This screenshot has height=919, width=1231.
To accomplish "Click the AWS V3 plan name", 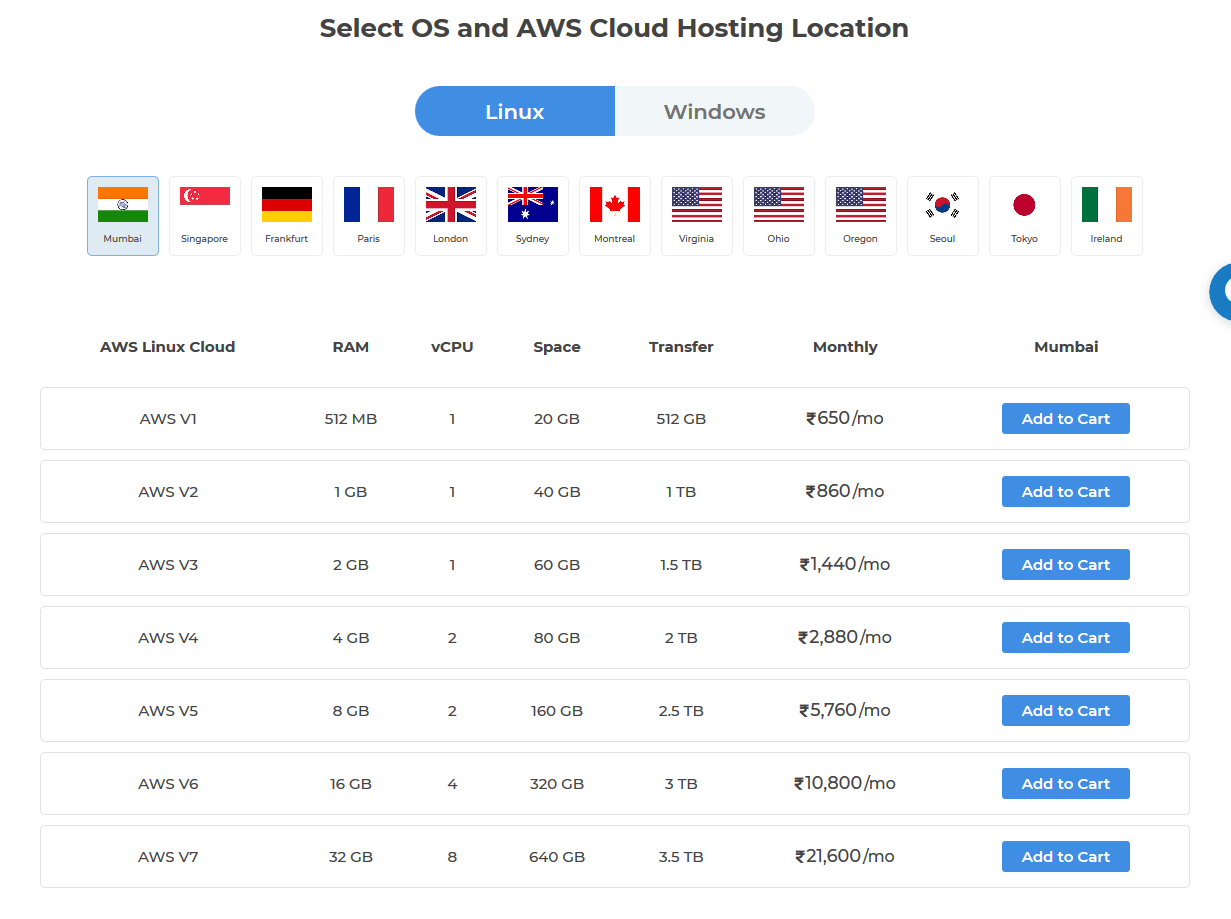I will [x=168, y=565].
